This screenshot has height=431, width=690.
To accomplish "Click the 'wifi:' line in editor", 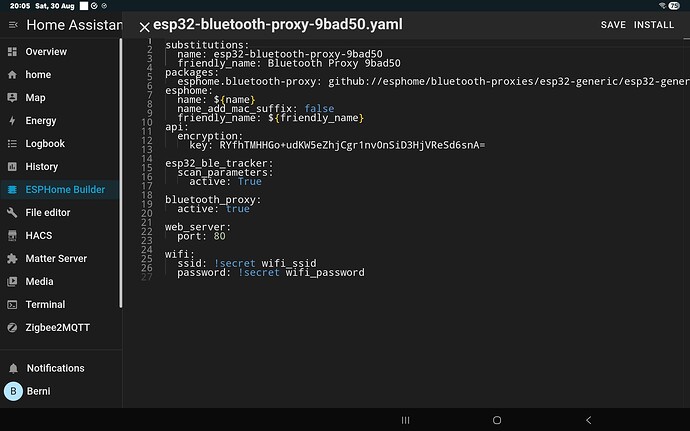I will tap(180, 254).
